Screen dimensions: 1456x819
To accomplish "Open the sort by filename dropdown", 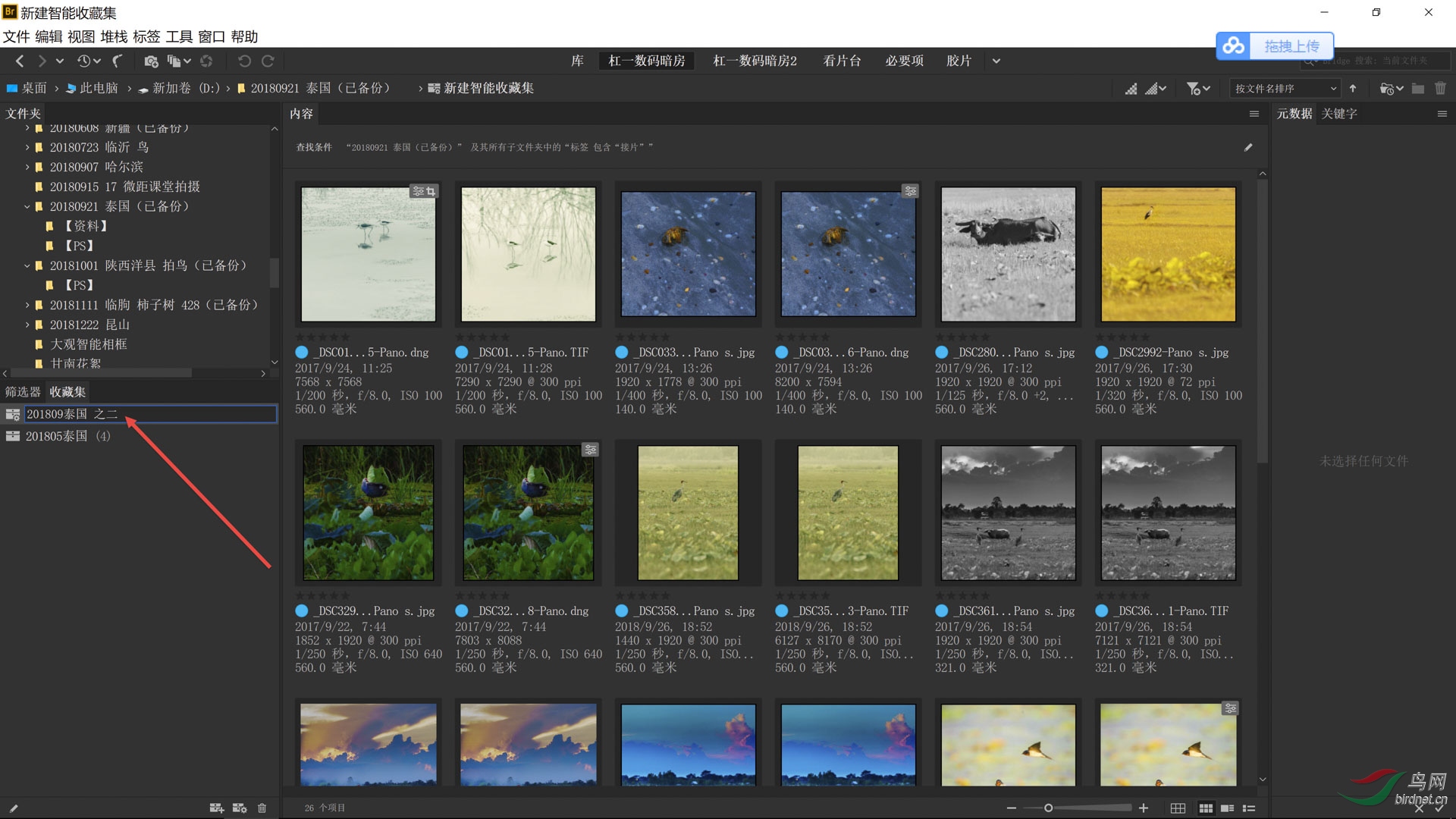I will coord(1285,89).
